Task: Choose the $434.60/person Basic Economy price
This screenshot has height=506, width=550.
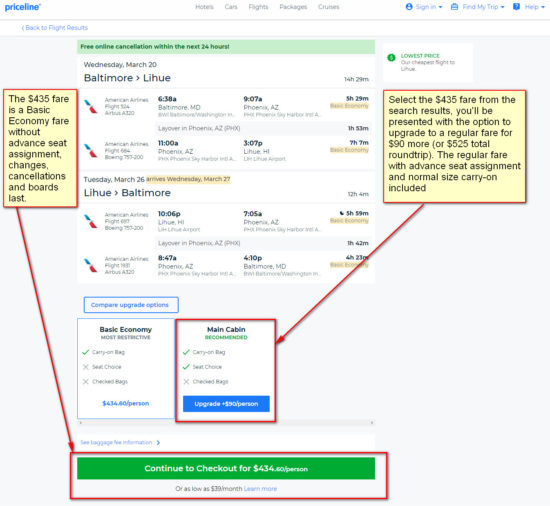Action: pos(126,403)
